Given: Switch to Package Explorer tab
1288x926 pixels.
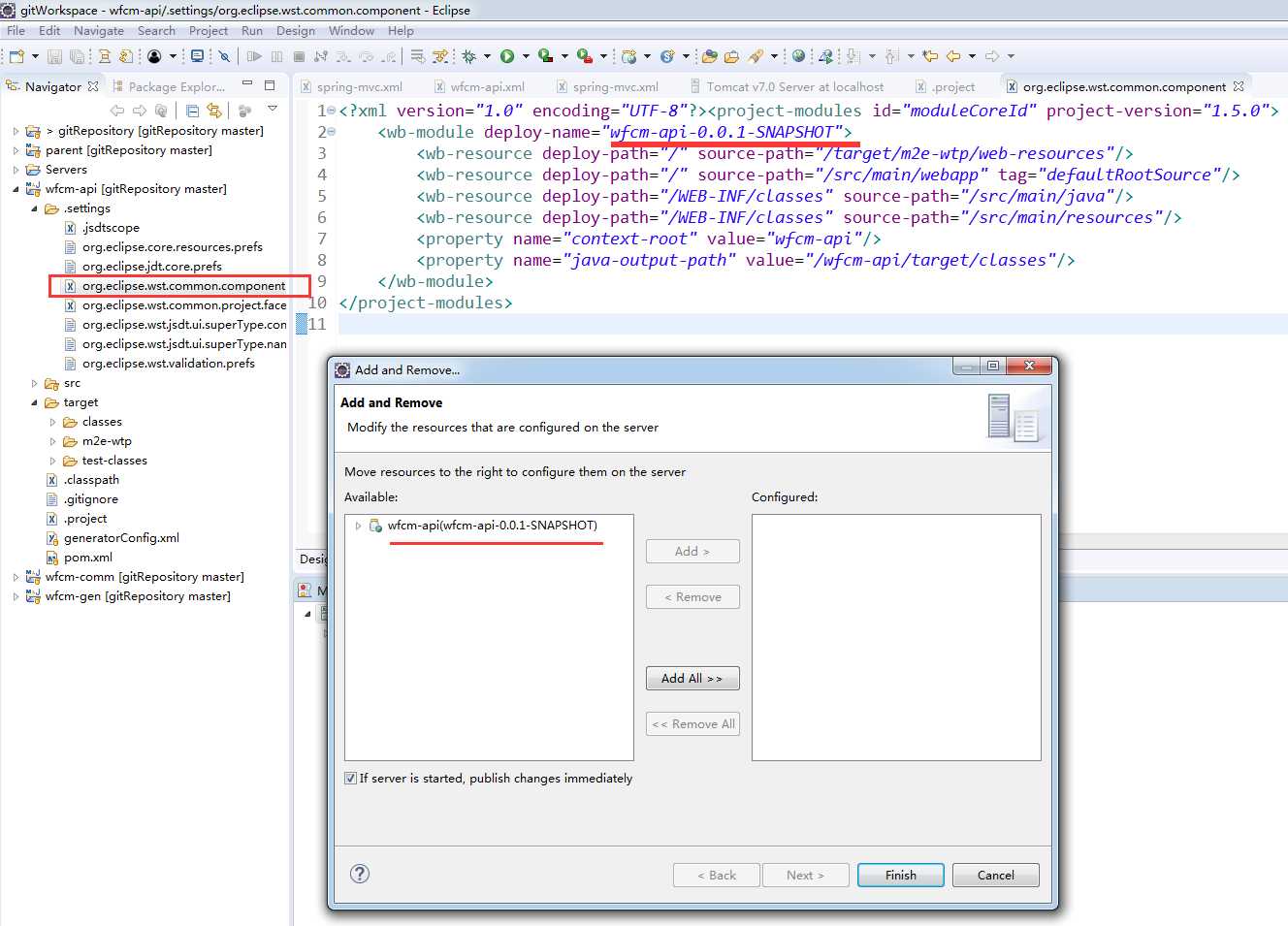Looking at the screenshot, I should [168, 86].
